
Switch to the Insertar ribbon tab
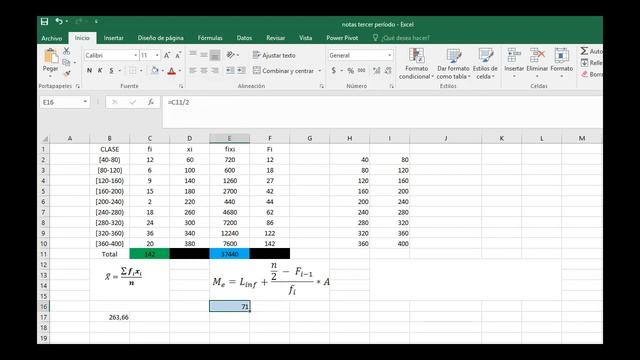pos(113,38)
